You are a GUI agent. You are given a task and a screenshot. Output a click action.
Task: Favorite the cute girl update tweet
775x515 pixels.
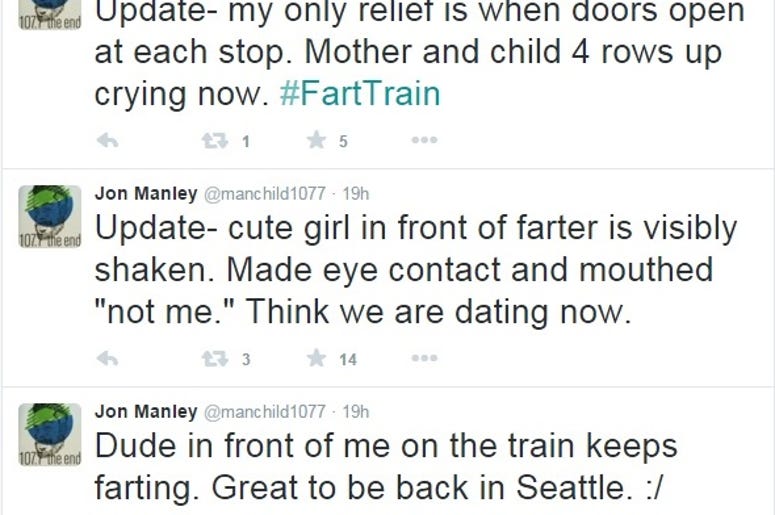[x=316, y=358]
